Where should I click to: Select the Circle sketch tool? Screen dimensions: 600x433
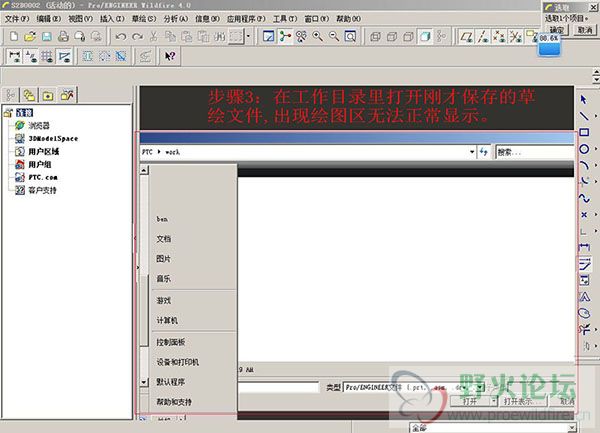[584, 149]
